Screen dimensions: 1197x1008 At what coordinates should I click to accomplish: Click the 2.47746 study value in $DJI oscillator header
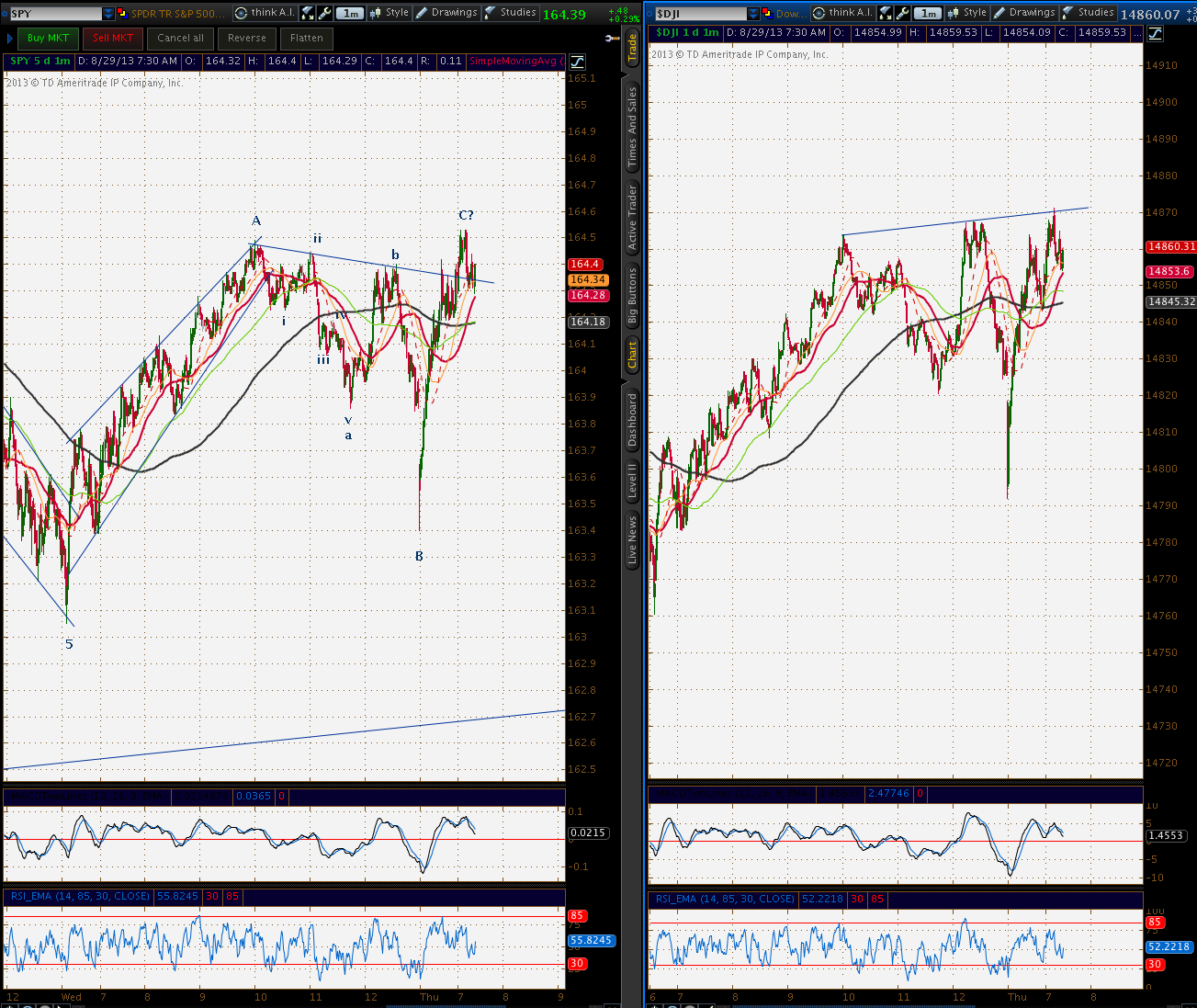point(888,794)
